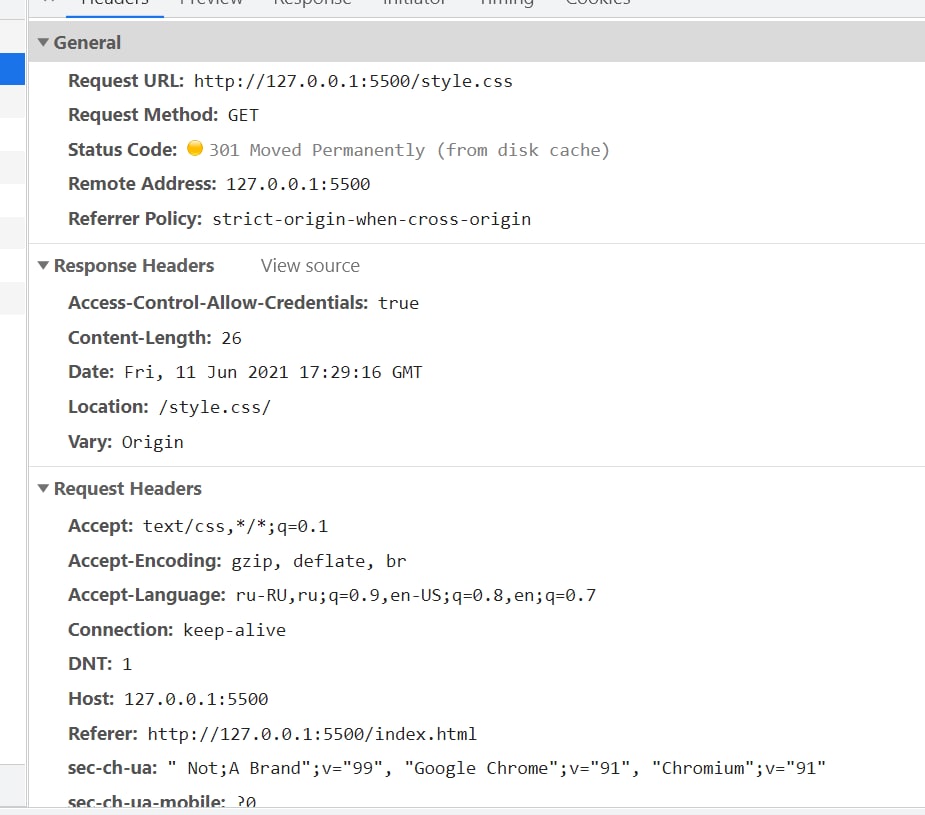Collapse the General section triangle

point(42,42)
